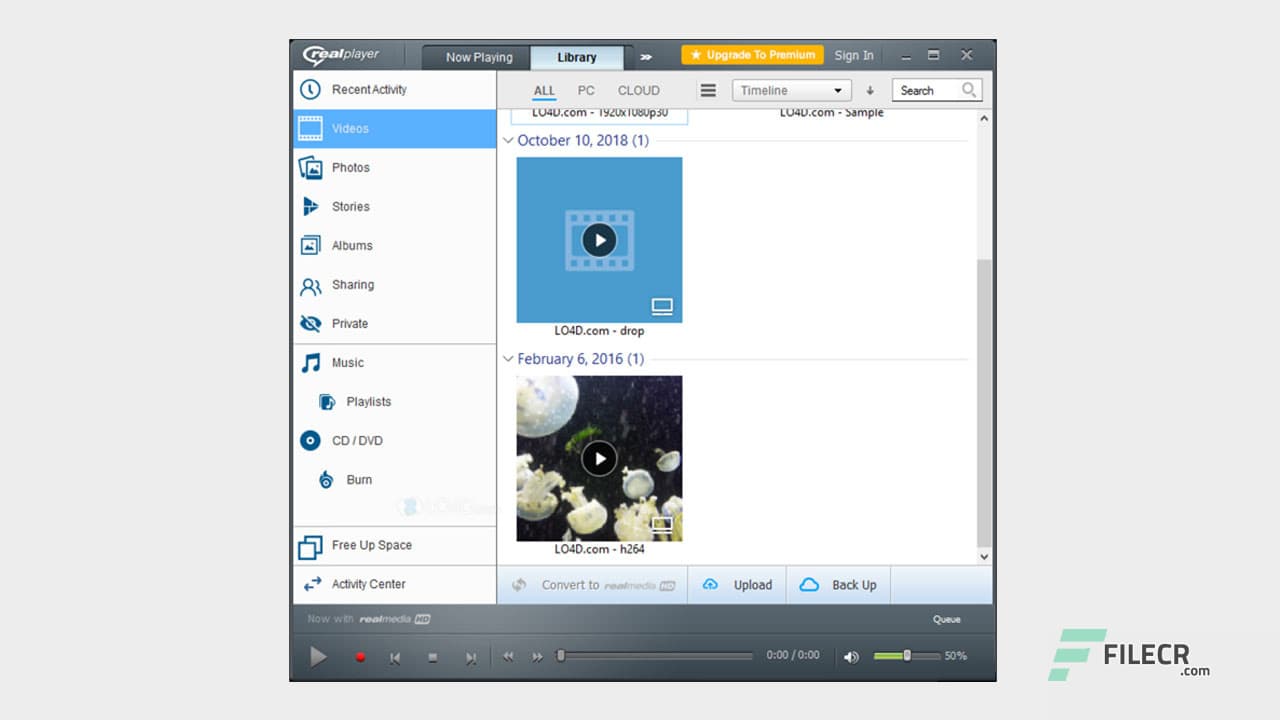Select the Burn option in the sidebar

[358, 479]
